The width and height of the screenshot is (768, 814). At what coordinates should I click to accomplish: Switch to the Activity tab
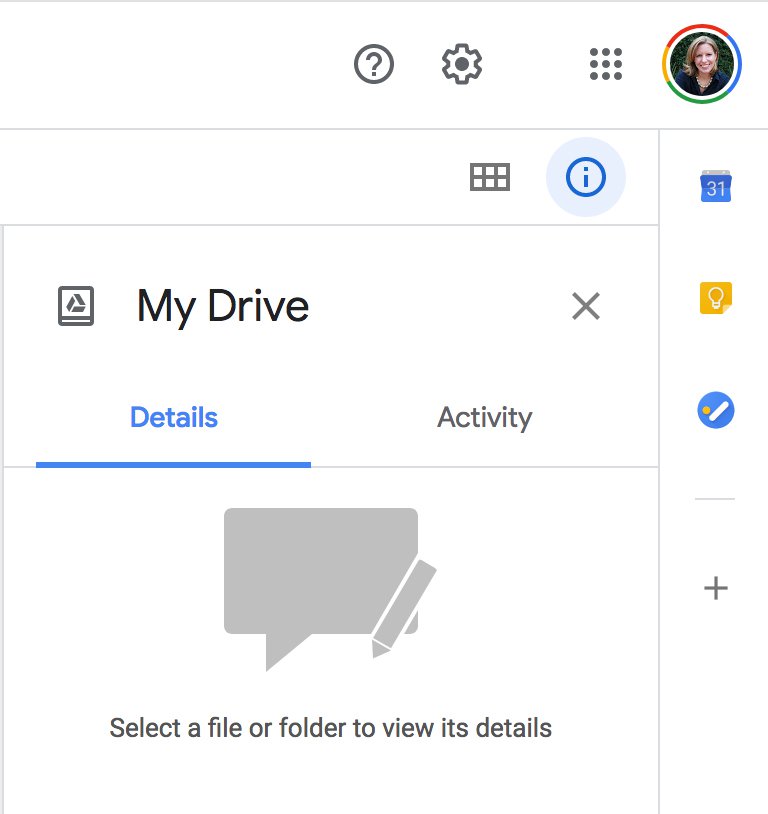(484, 417)
